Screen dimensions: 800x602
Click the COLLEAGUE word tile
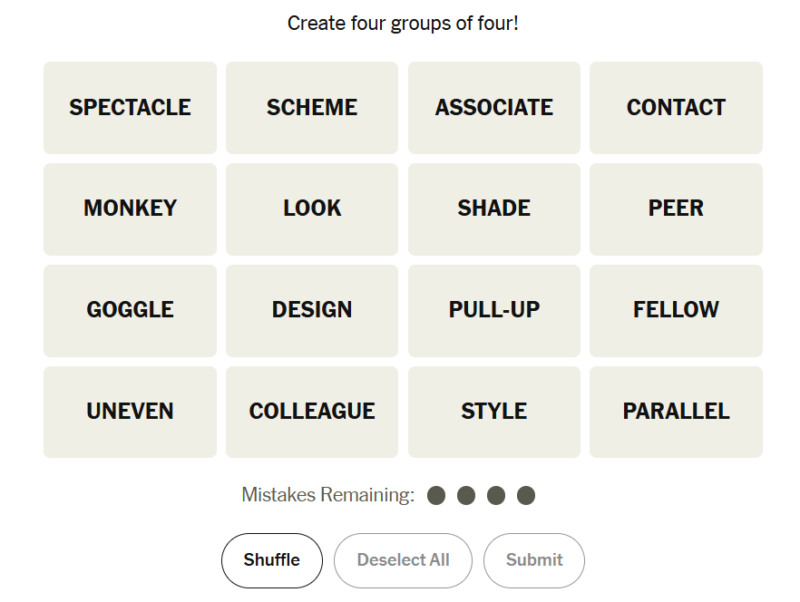[312, 412]
